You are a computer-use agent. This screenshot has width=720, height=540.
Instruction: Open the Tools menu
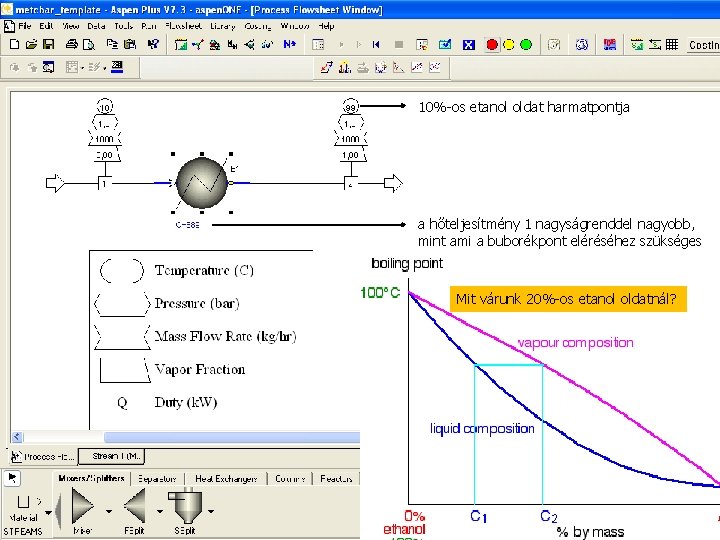pyautogui.click(x=124, y=26)
